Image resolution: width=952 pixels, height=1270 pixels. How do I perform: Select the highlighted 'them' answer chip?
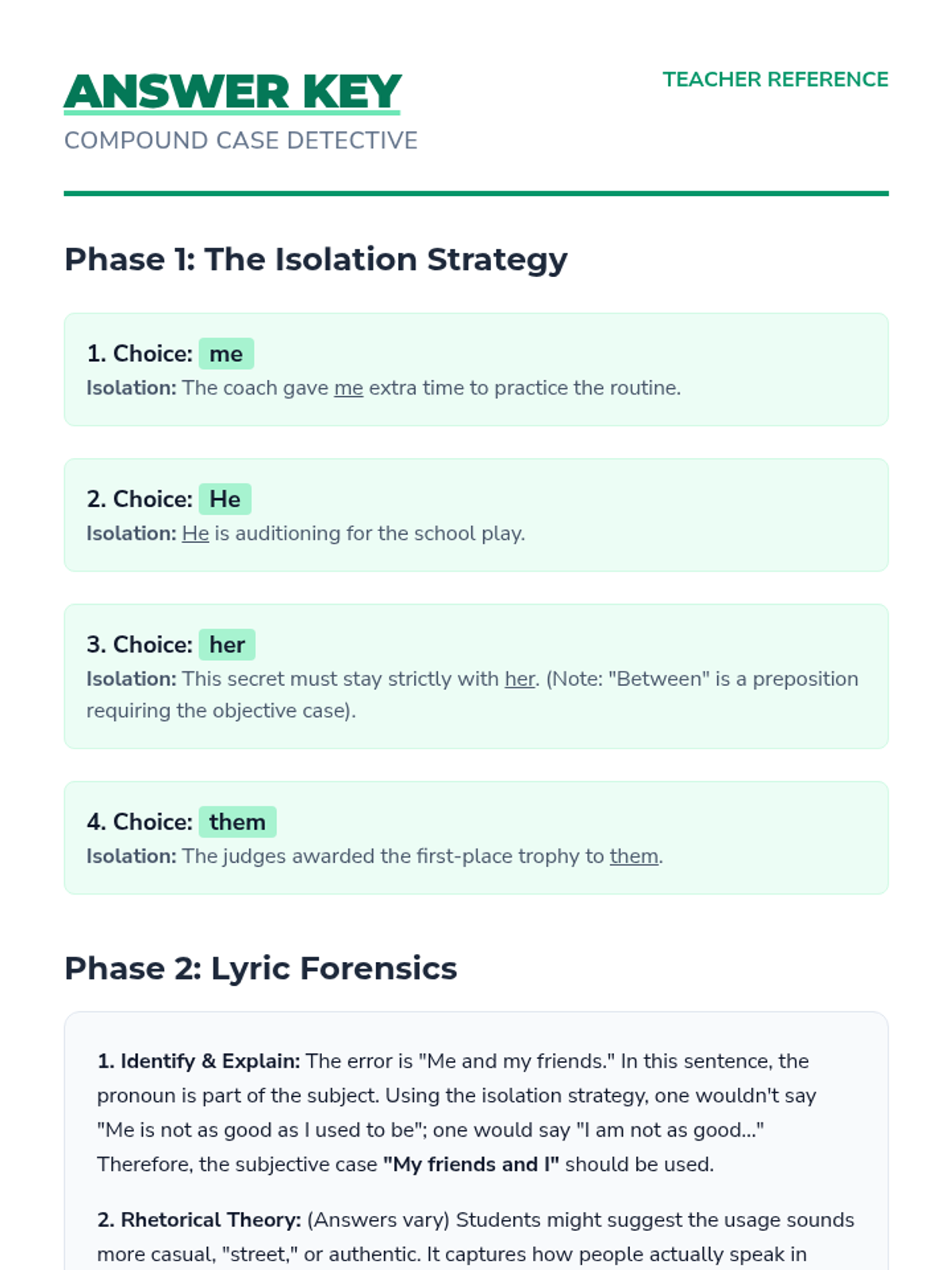pyautogui.click(x=237, y=822)
